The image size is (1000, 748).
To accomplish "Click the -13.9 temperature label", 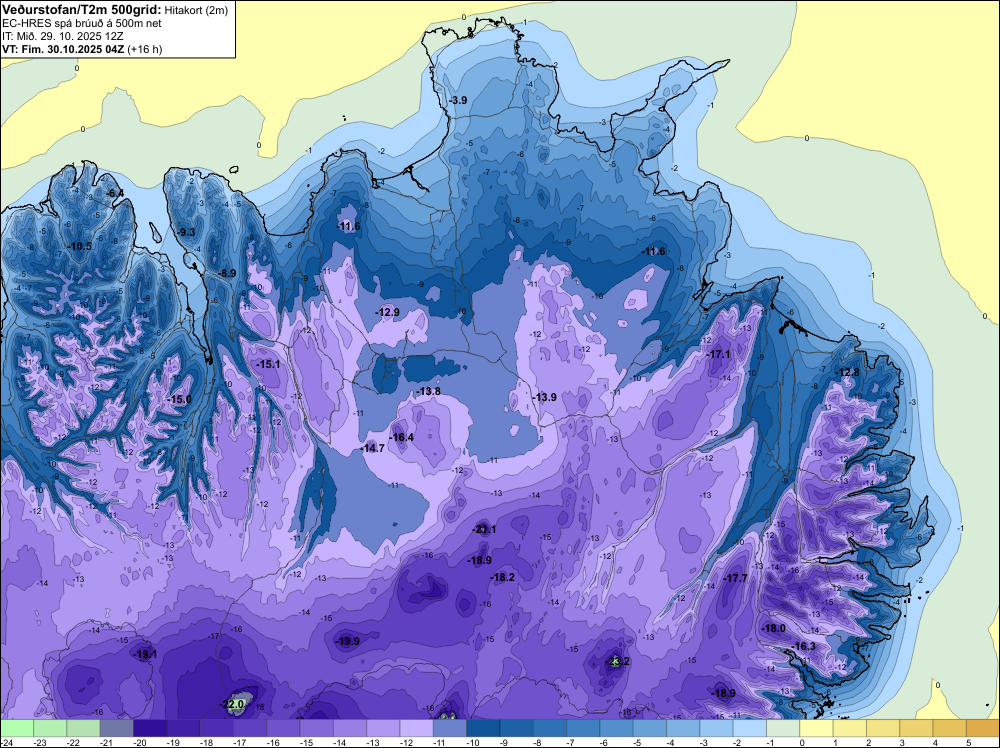I will (543, 397).
